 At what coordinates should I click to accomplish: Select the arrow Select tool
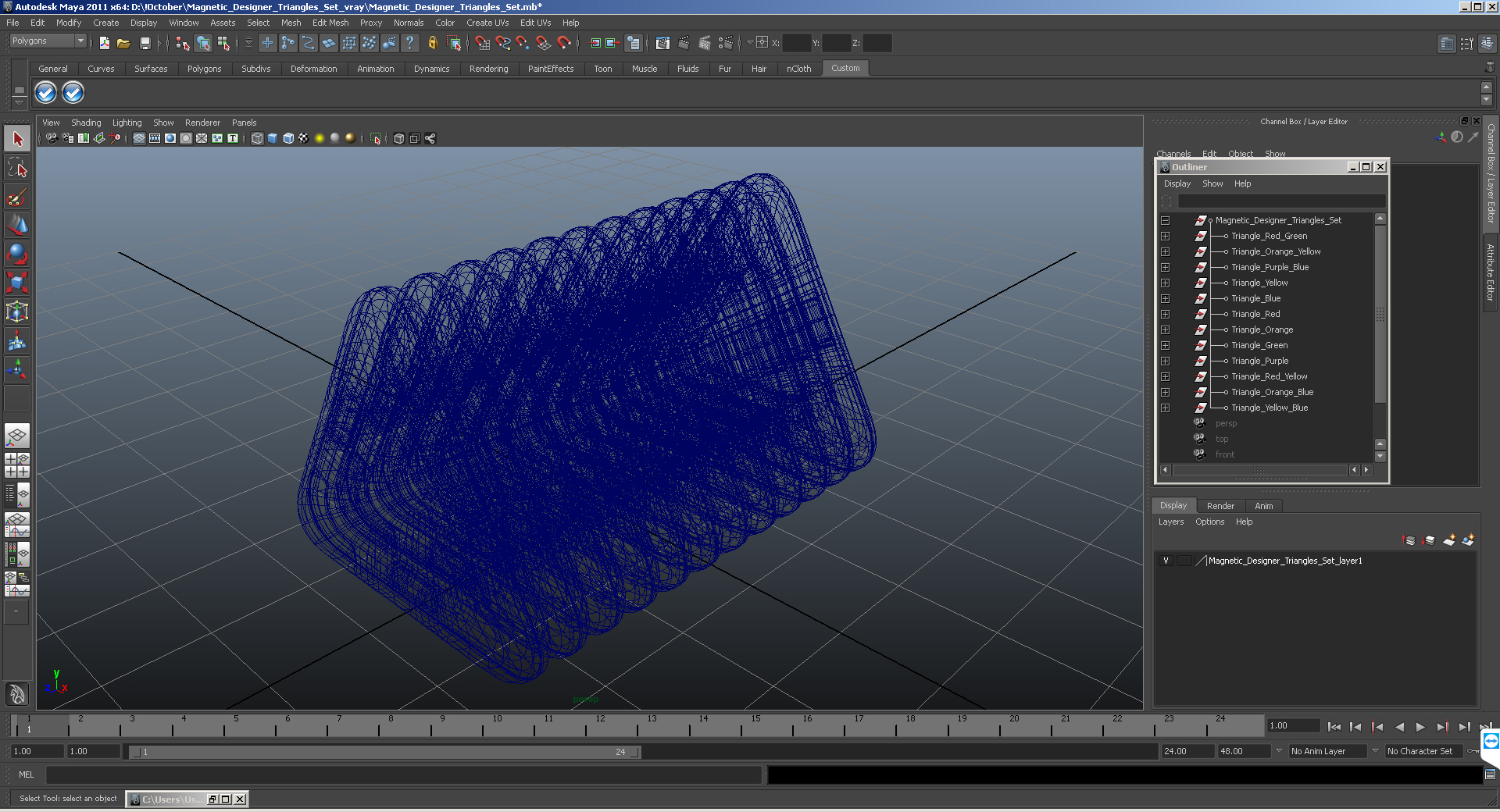point(17,139)
